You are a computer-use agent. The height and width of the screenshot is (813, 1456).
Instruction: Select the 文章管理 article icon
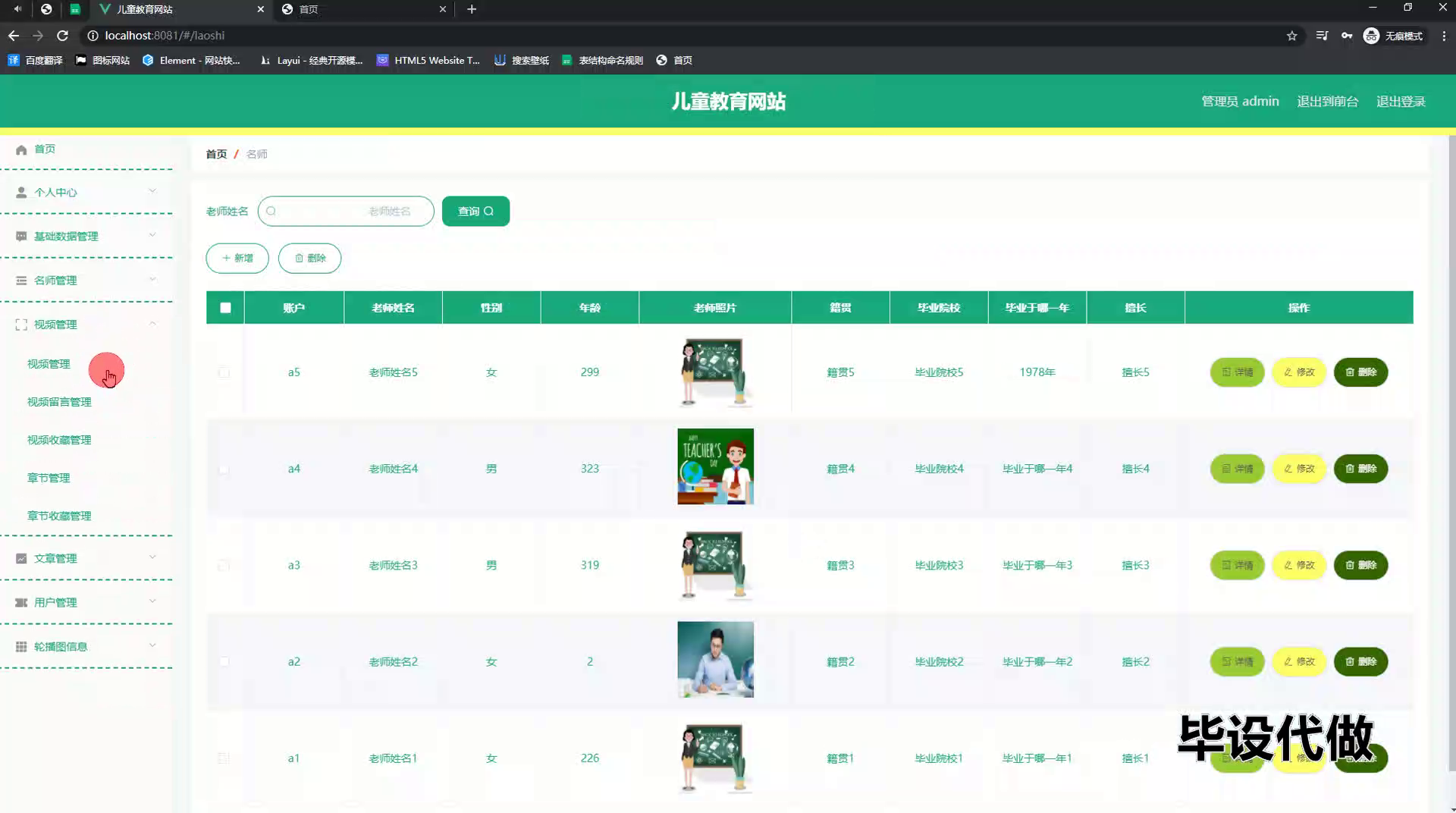click(20, 557)
